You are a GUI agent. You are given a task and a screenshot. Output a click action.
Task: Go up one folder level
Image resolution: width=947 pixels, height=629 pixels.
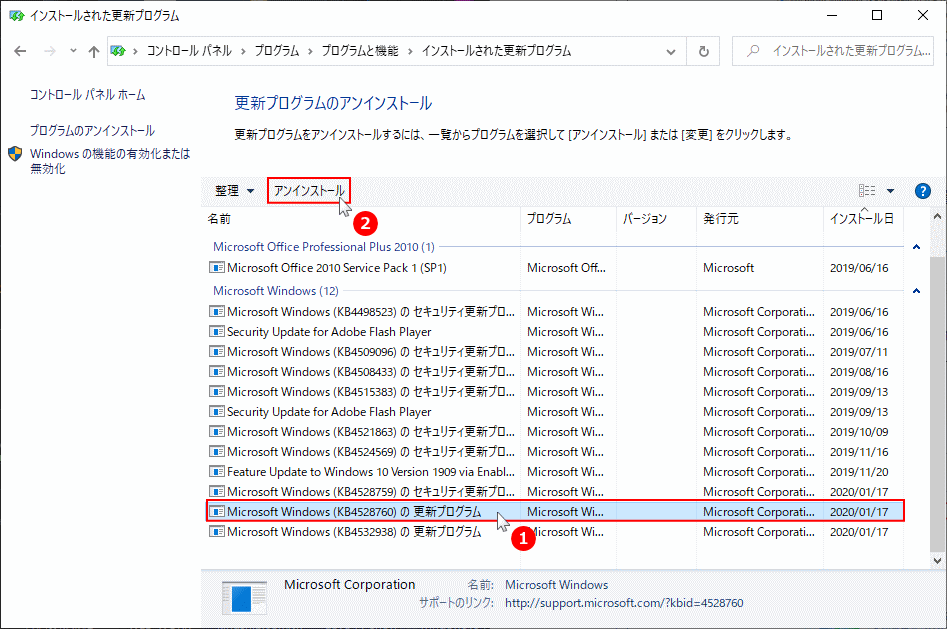click(x=94, y=51)
